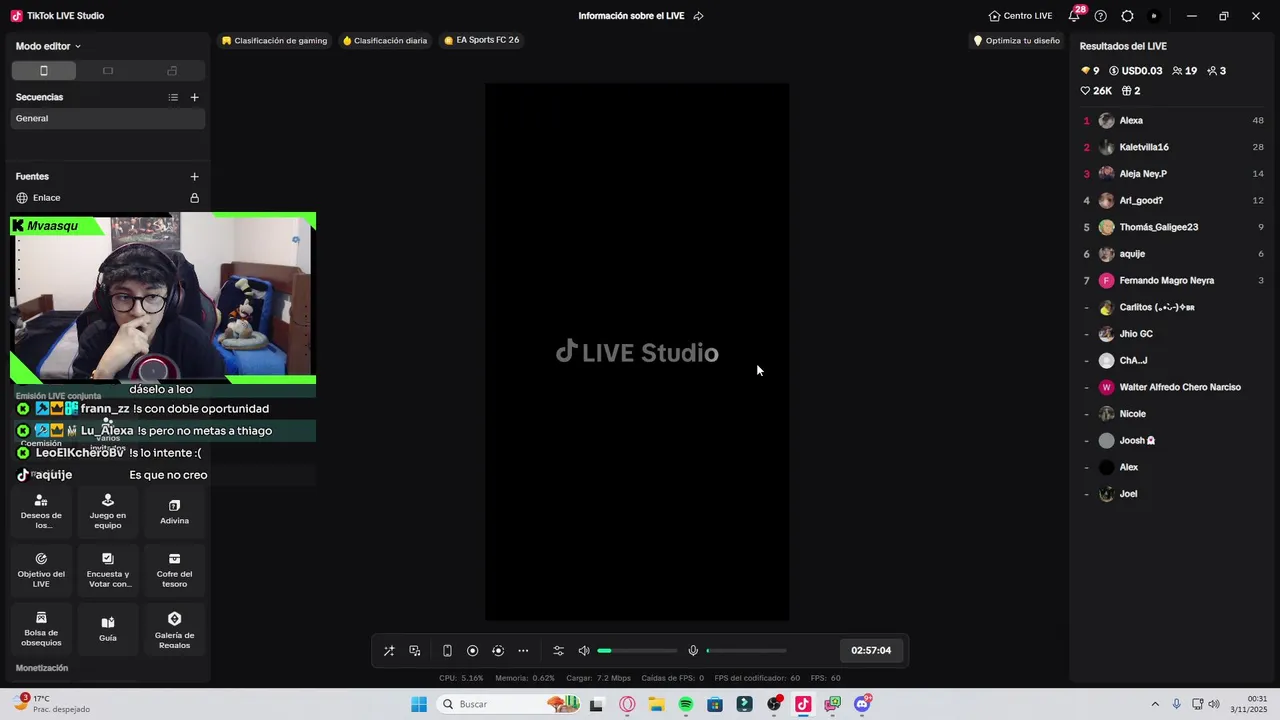Open Información sobre el LIVE title
The height and width of the screenshot is (720, 1280).
pos(631,16)
